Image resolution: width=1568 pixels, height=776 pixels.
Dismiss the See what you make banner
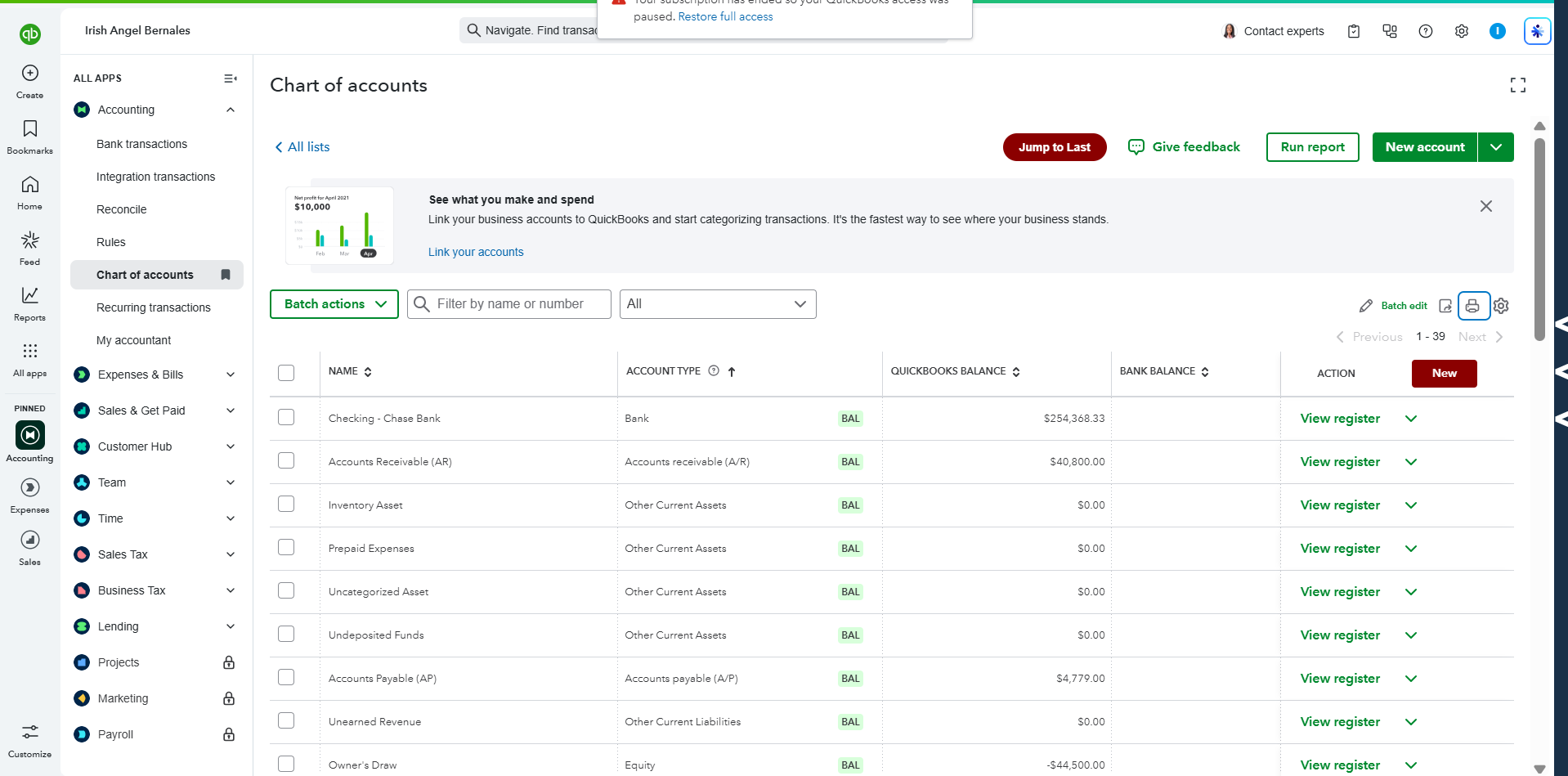pyautogui.click(x=1486, y=206)
